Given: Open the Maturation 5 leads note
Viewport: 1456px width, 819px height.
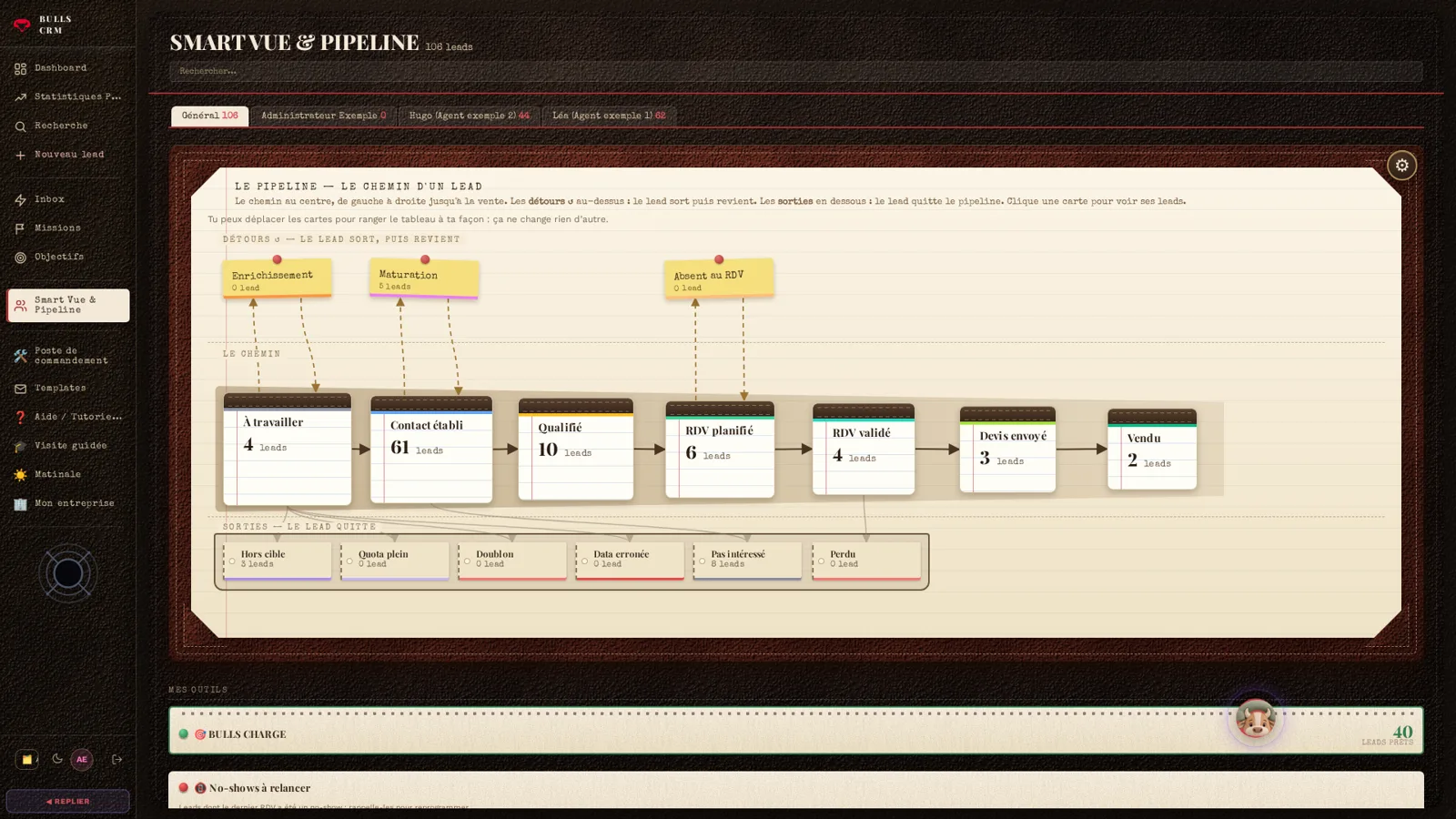Looking at the screenshot, I should click(424, 279).
